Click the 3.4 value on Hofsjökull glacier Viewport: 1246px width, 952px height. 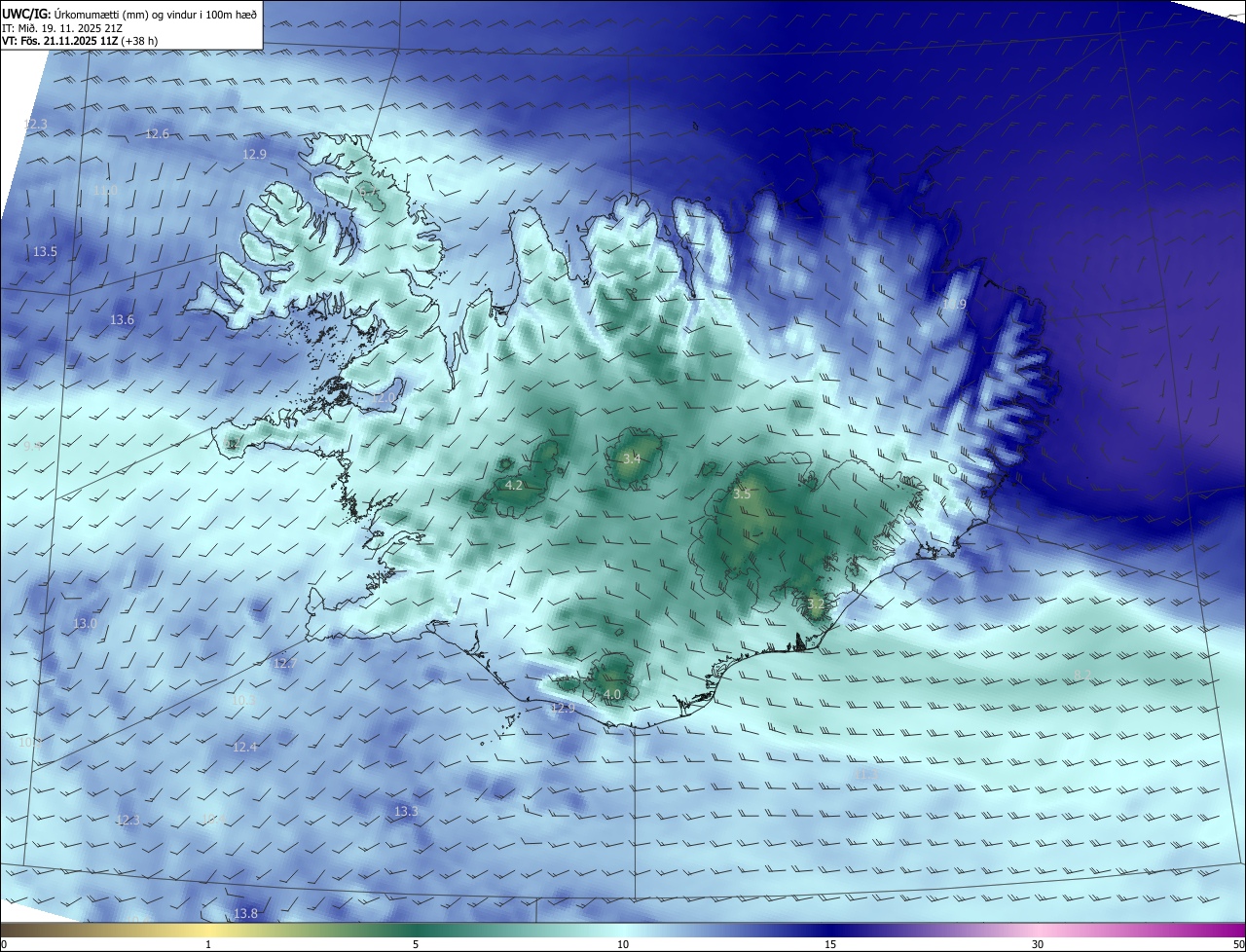tap(632, 458)
